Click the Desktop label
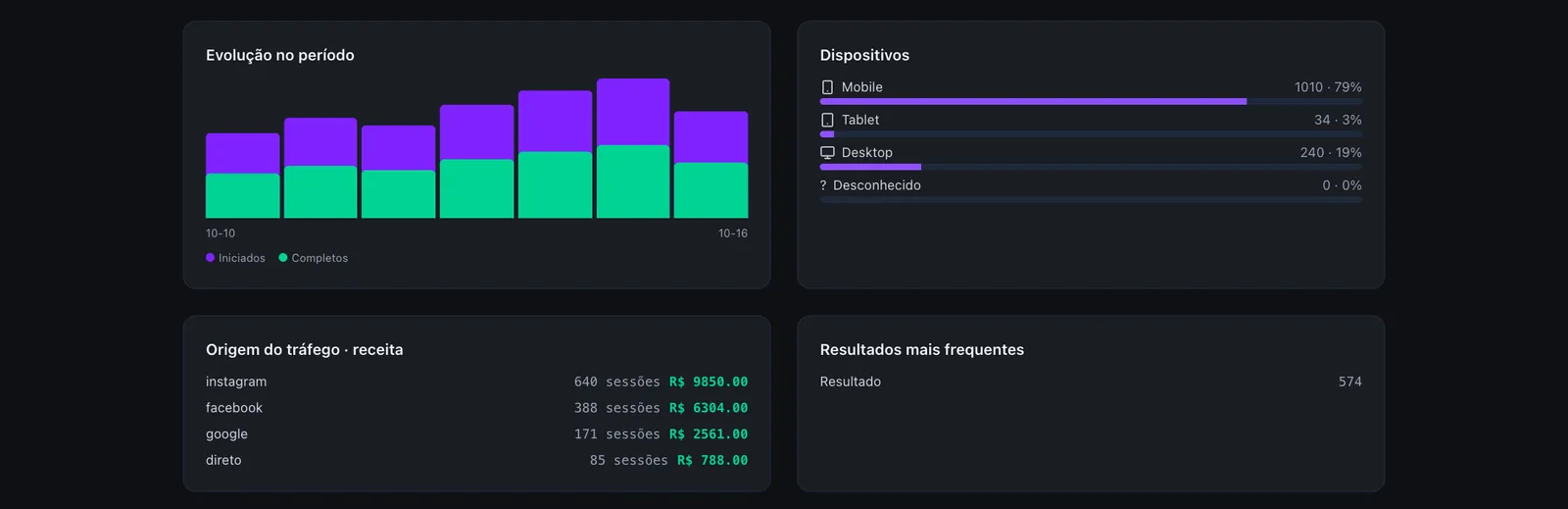 (867, 153)
